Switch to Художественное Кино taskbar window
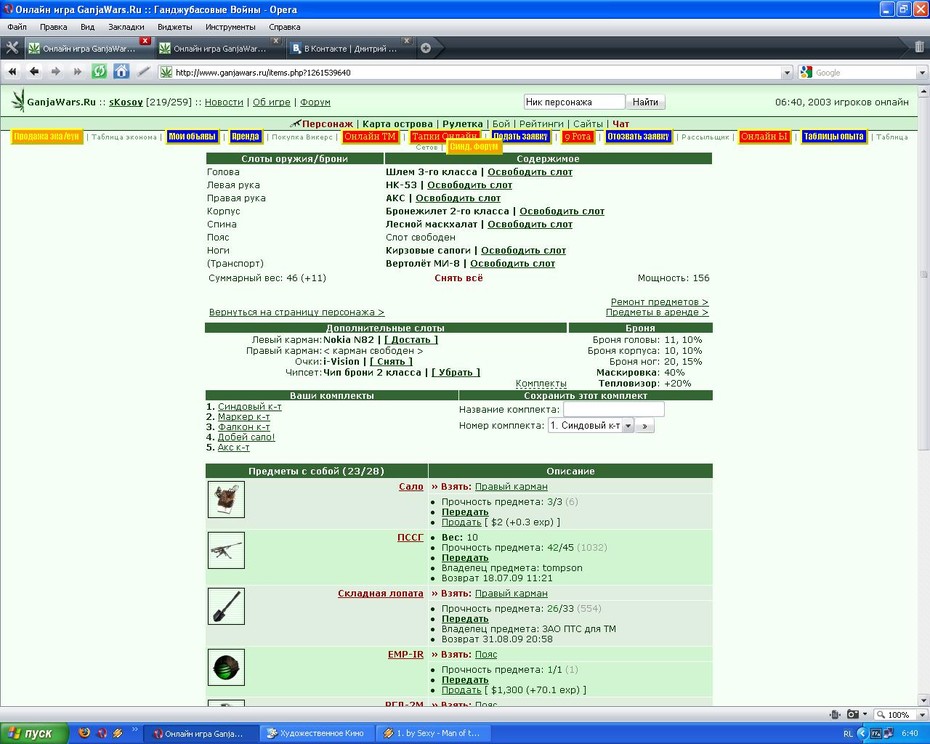Screen dimensions: 930x744 point(317,733)
